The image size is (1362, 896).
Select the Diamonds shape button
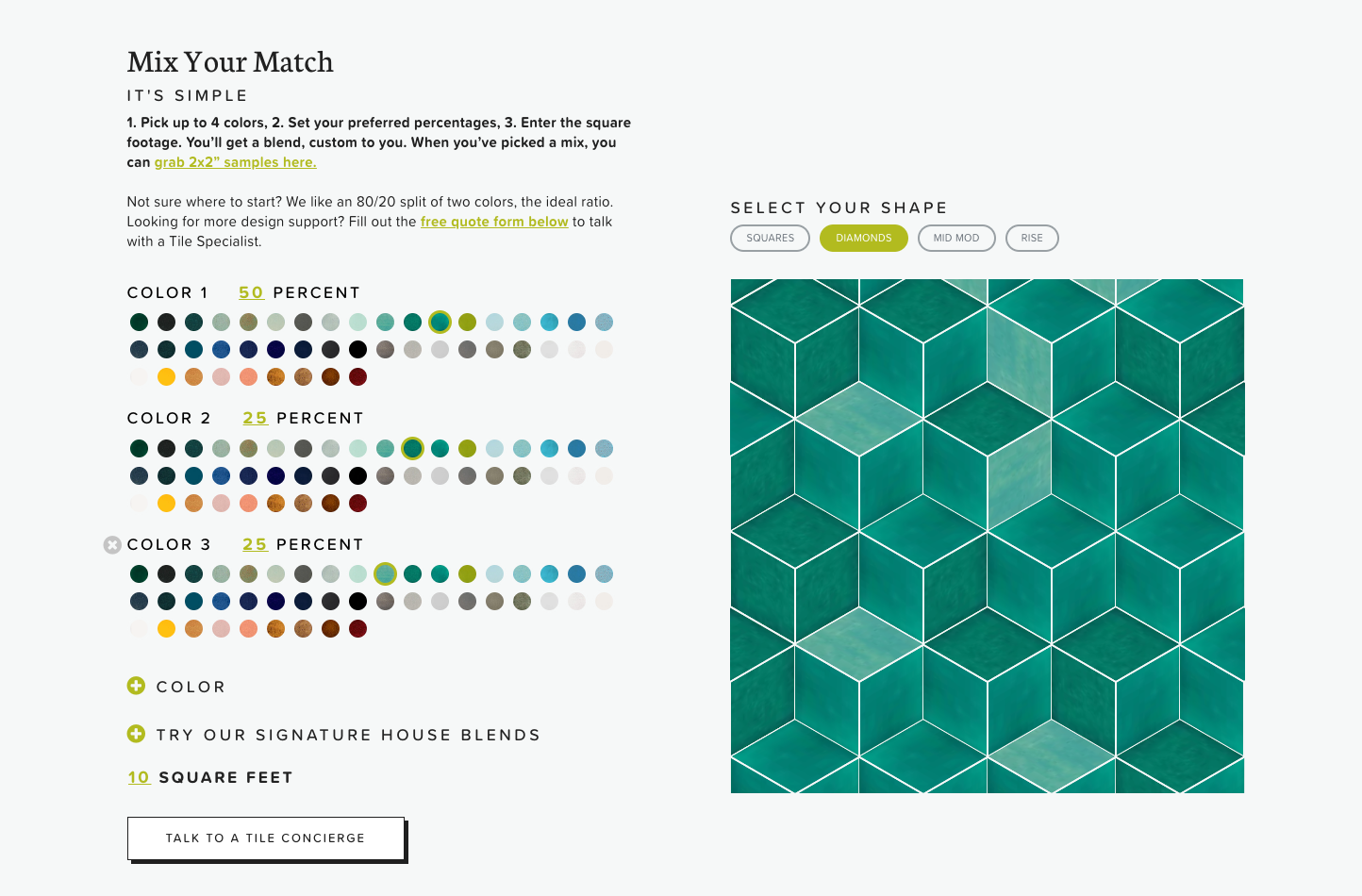(x=863, y=238)
